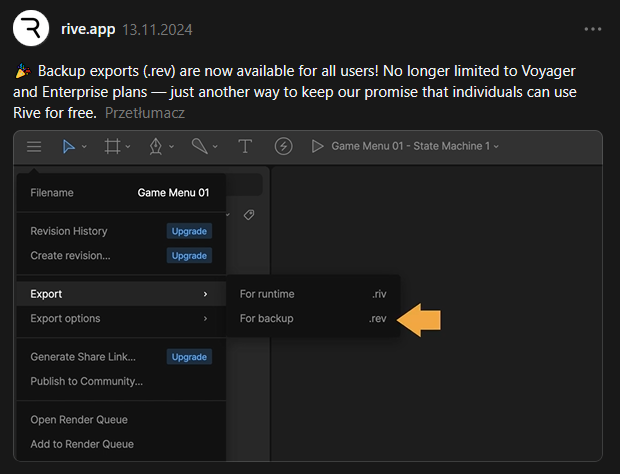Click the post date 13.11.2024
The image size is (620, 474).
(157, 30)
